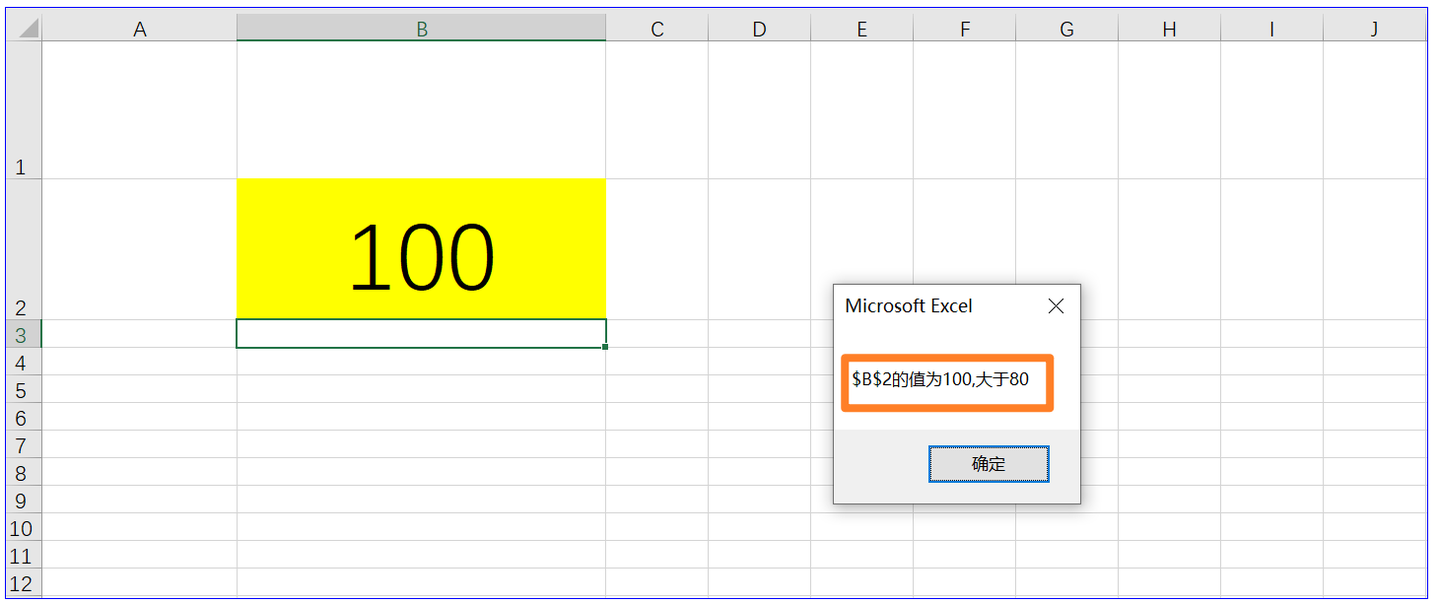Select column G header
The width and height of the screenshot is (1440, 603).
point(1066,27)
